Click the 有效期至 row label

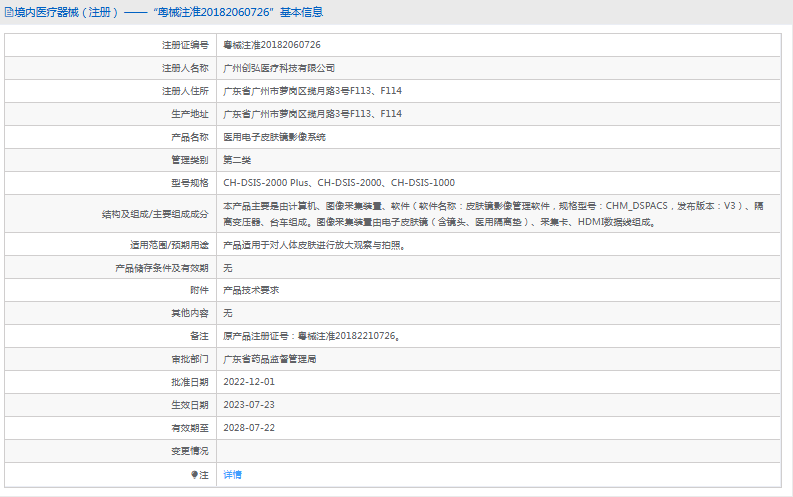point(190,428)
